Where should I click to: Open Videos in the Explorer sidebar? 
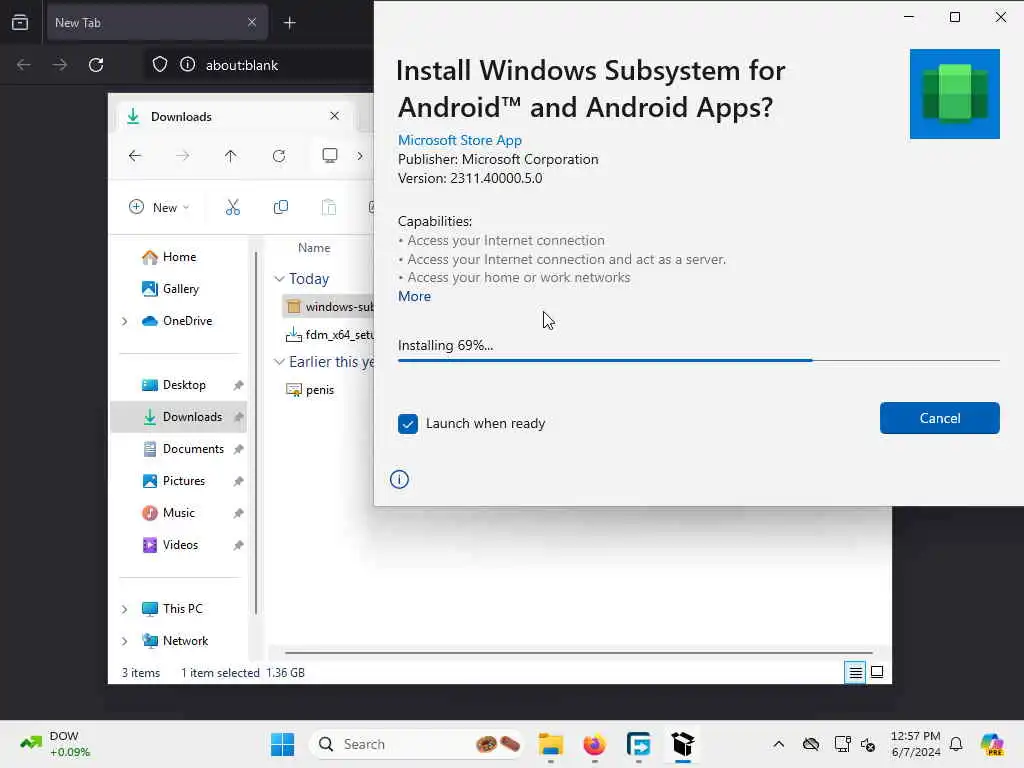point(170,545)
